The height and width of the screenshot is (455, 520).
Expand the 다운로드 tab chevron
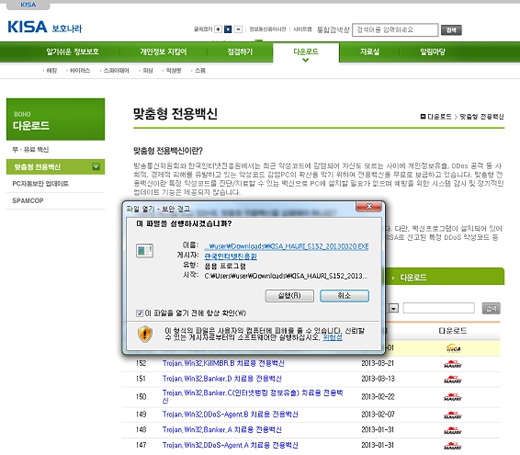pyautogui.click(x=306, y=60)
